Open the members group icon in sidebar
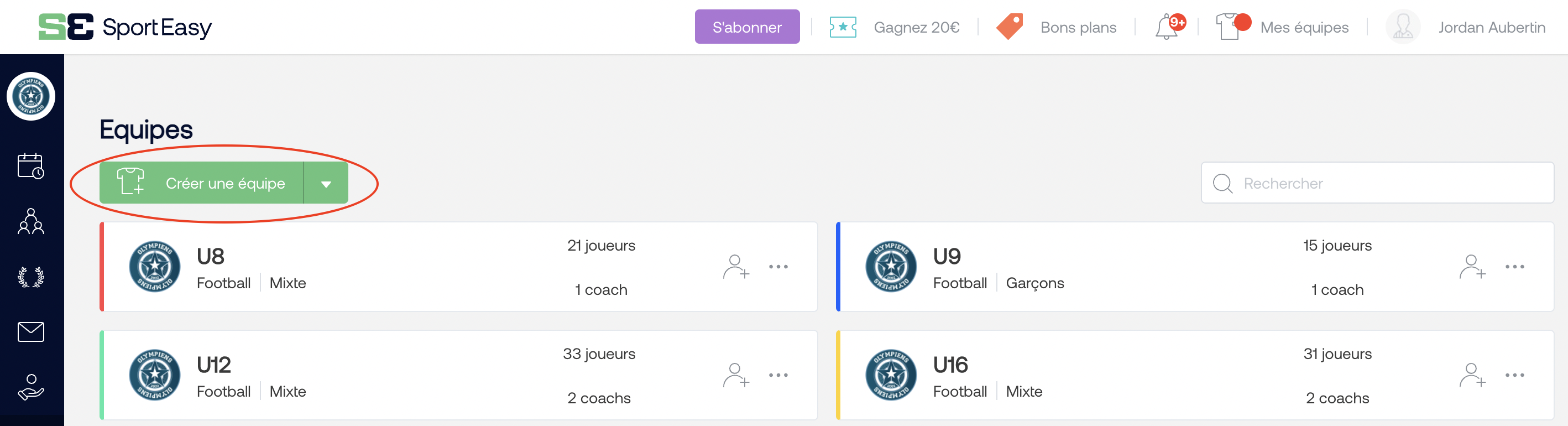Image resolution: width=1568 pixels, height=426 pixels. (x=30, y=221)
